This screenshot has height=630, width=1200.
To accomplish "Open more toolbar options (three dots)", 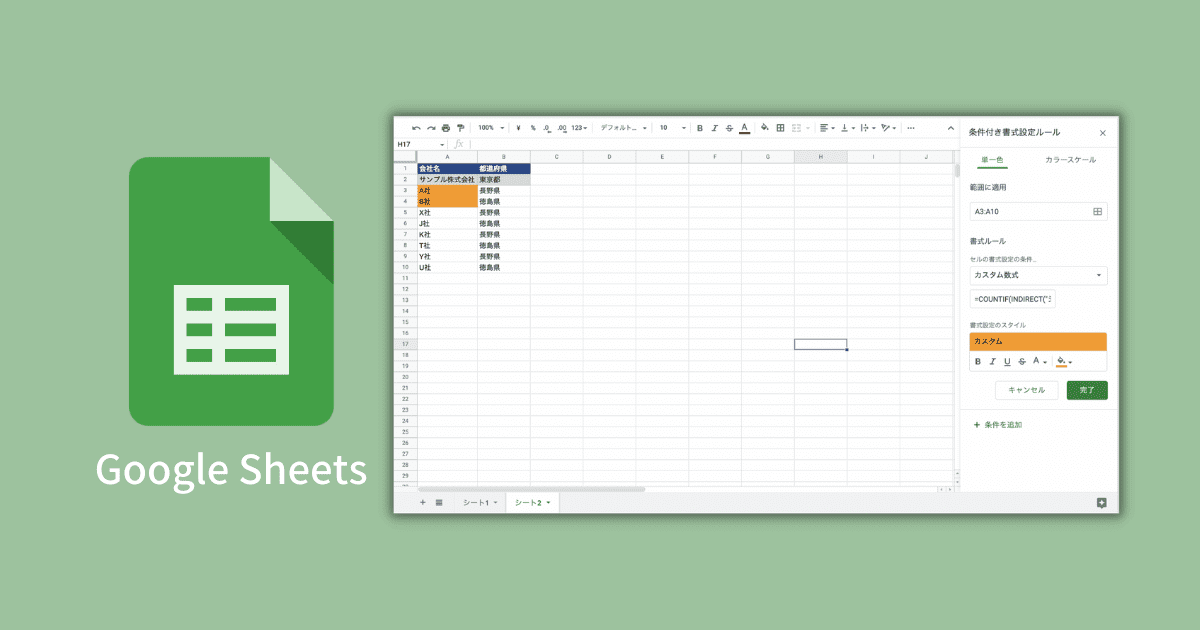I will (x=910, y=128).
